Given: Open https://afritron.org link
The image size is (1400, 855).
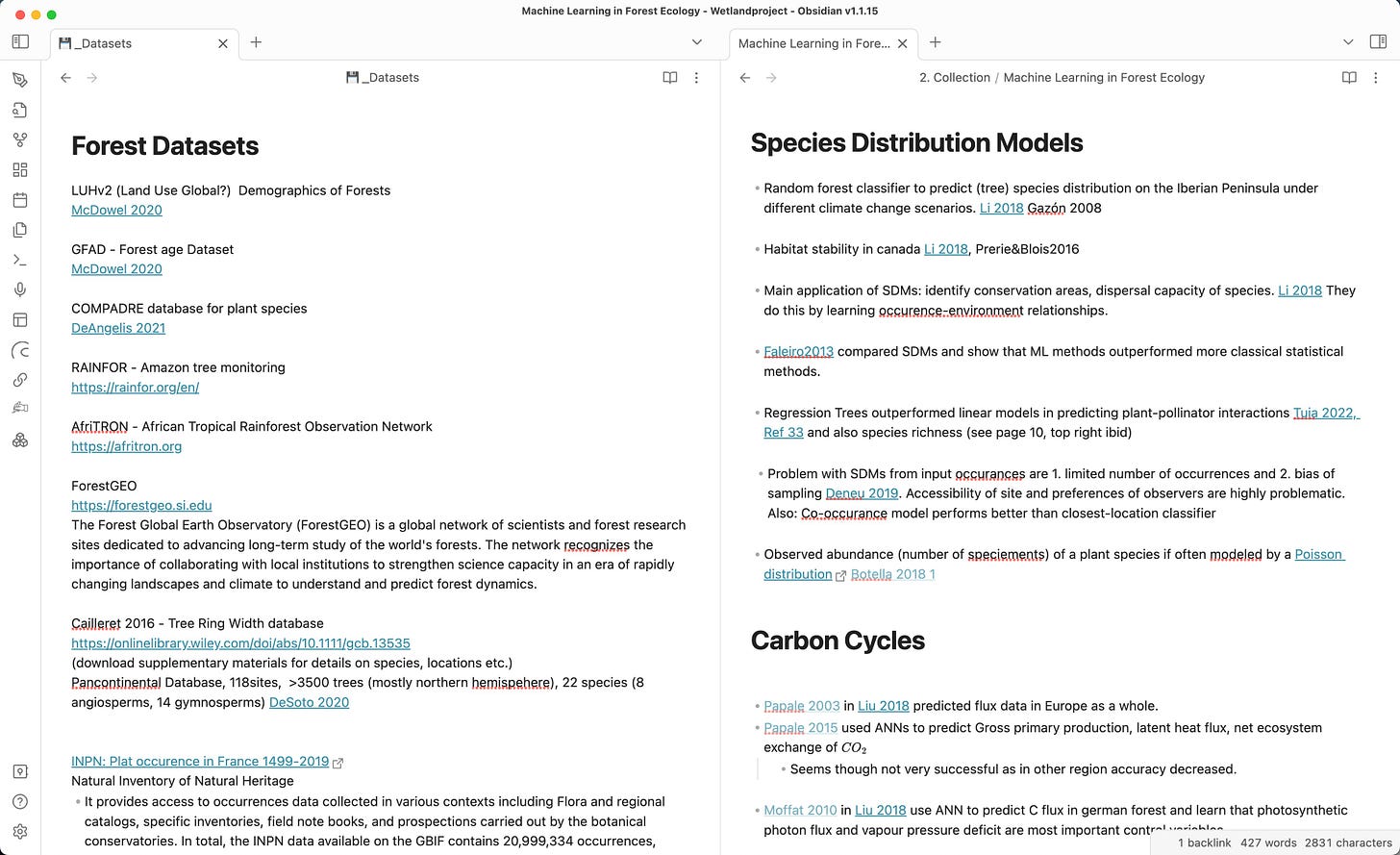Looking at the screenshot, I should [126, 446].
